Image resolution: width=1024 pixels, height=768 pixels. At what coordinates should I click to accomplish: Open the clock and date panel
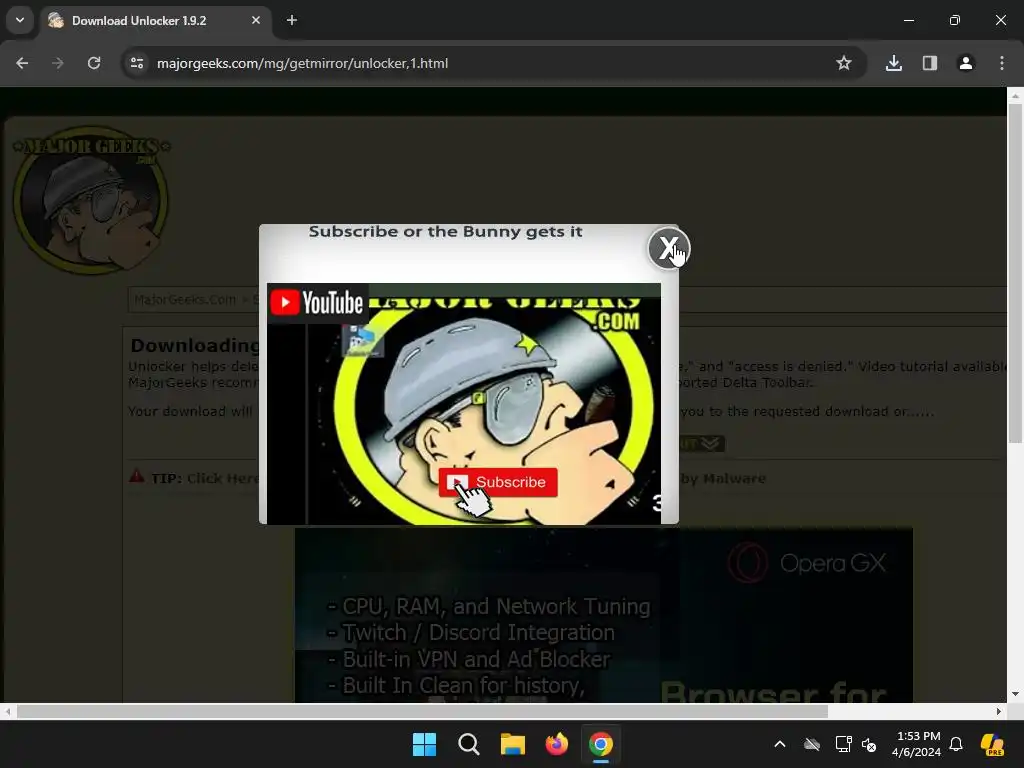[917, 744]
